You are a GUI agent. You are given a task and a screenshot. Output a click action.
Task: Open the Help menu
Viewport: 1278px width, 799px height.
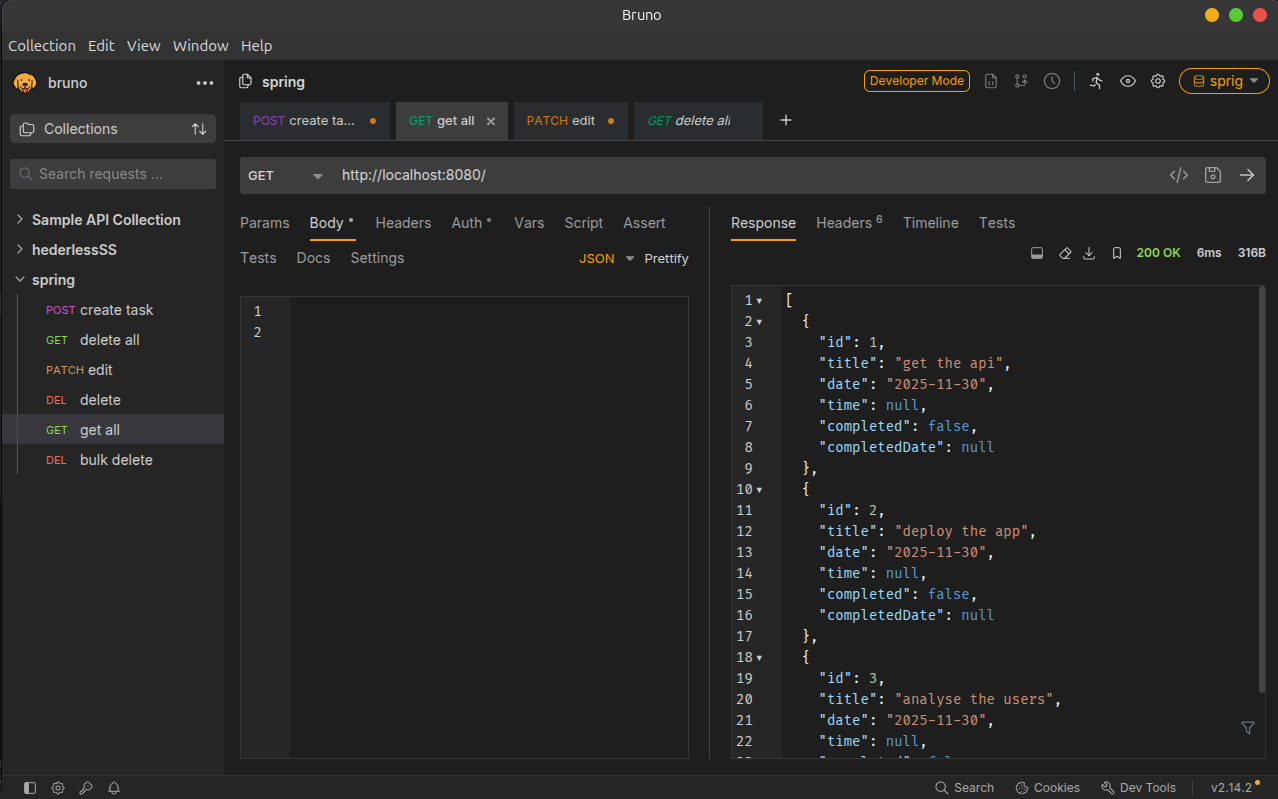(x=257, y=46)
